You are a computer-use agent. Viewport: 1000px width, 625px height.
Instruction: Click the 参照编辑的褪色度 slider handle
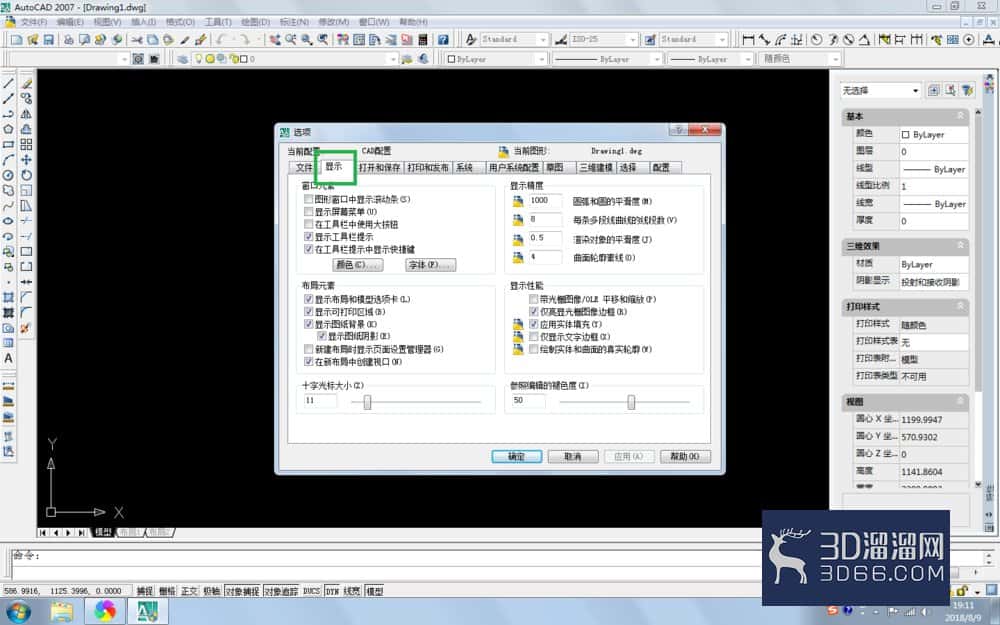(x=631, y=402)
